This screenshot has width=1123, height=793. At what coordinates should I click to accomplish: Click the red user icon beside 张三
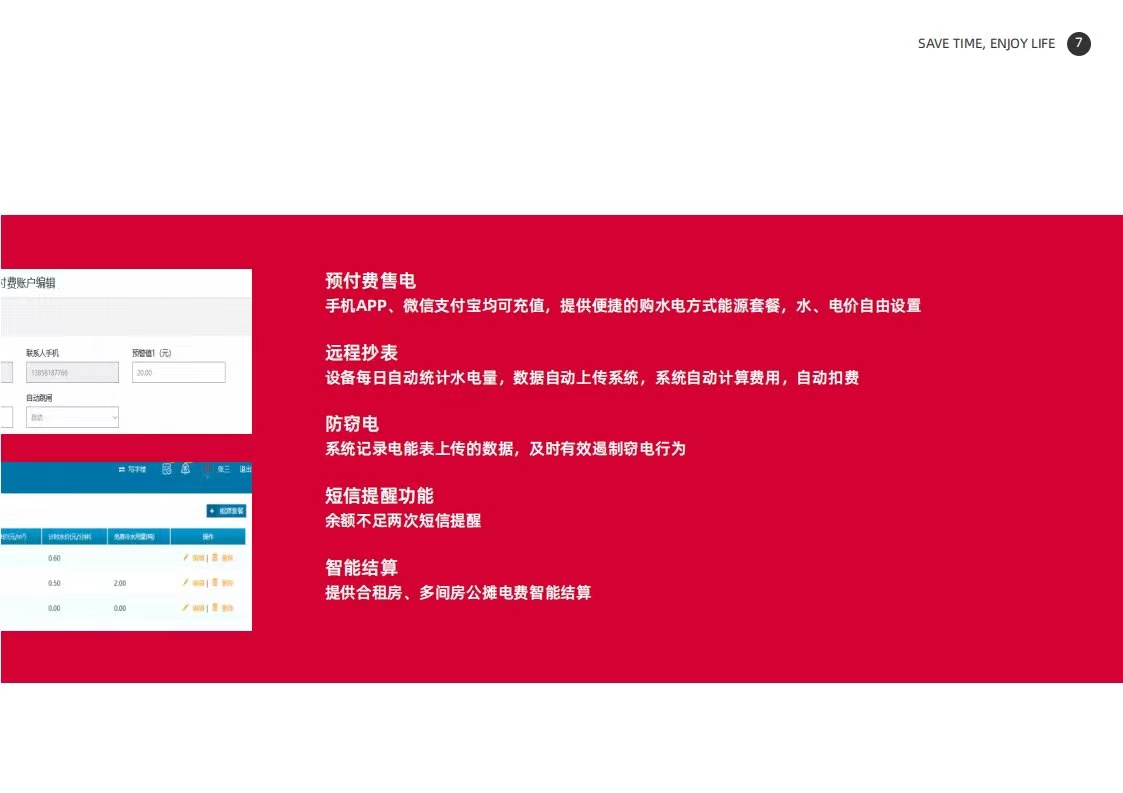click(x=208, y=469)
